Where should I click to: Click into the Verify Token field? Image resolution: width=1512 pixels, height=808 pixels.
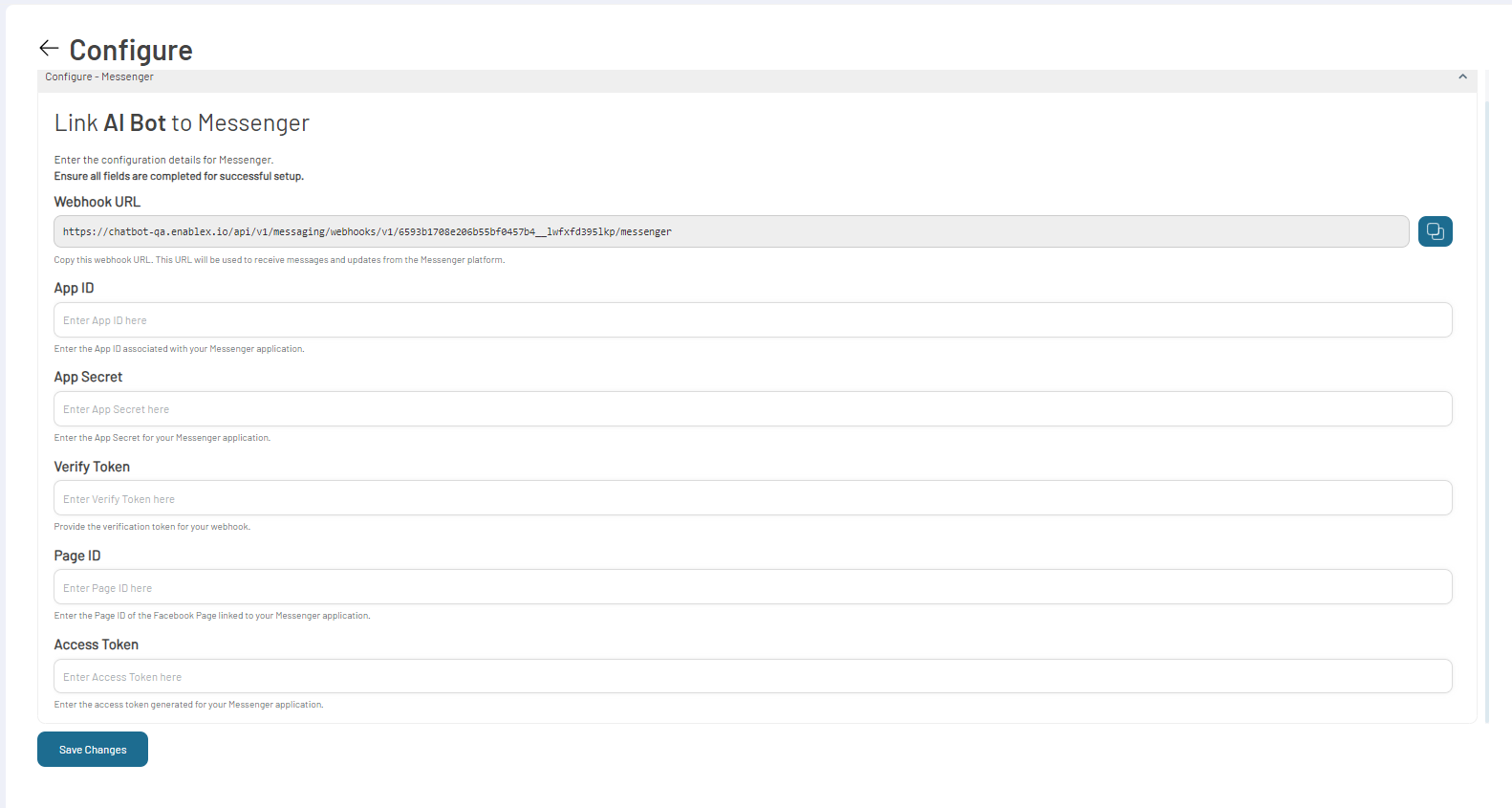point(753,498)
